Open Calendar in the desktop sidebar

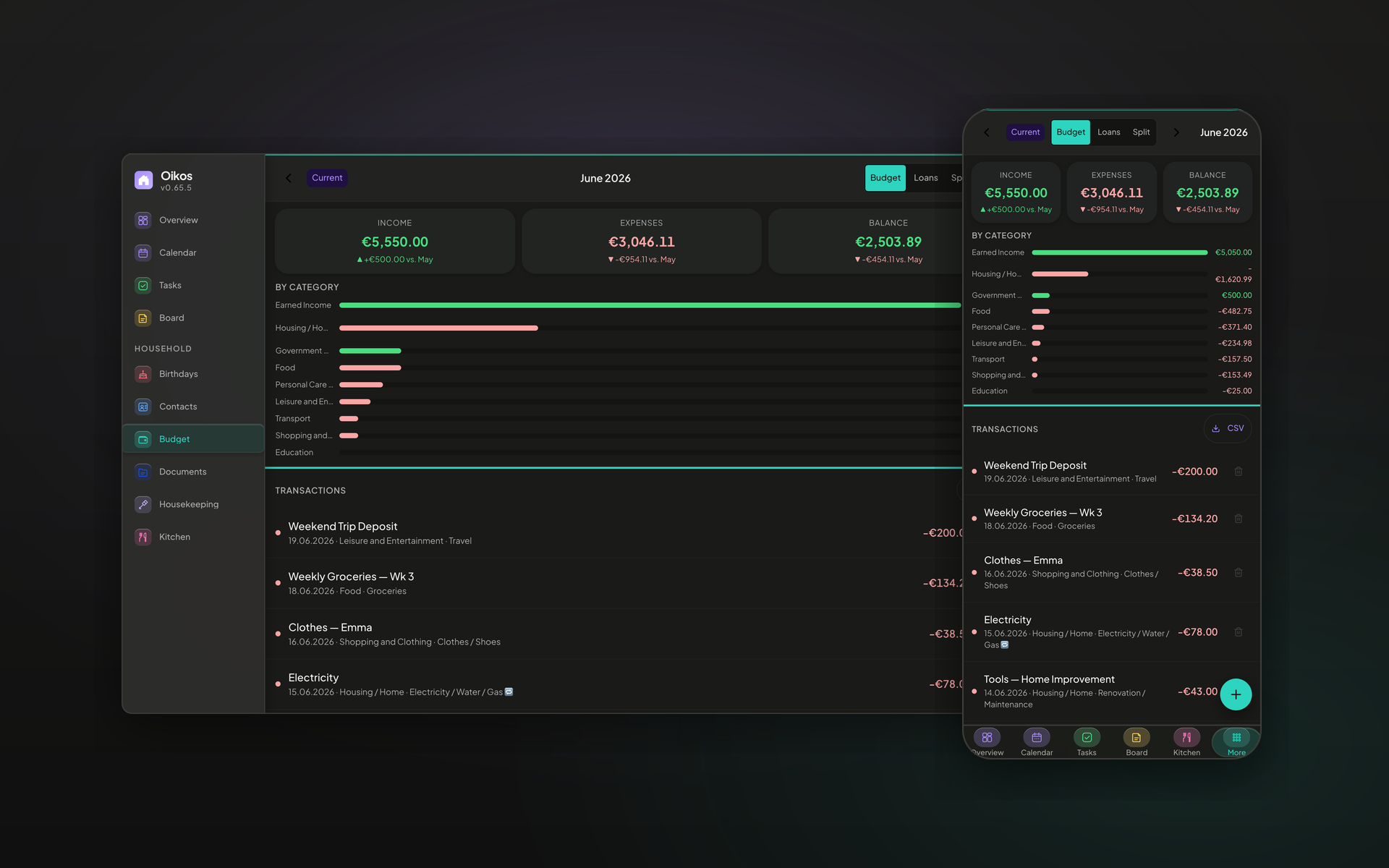click(x=192, y=252)
